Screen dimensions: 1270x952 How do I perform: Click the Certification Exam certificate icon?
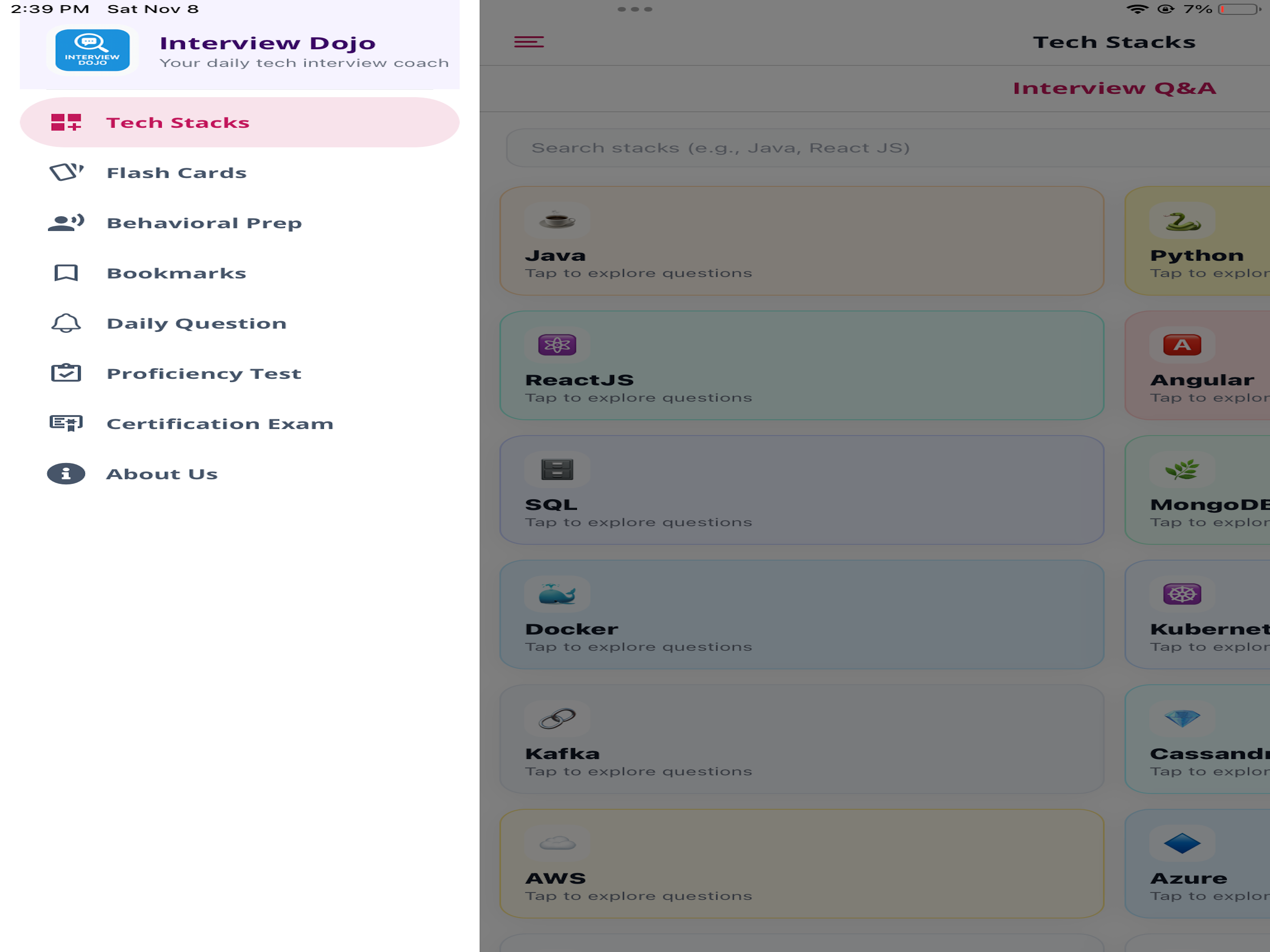66,424
